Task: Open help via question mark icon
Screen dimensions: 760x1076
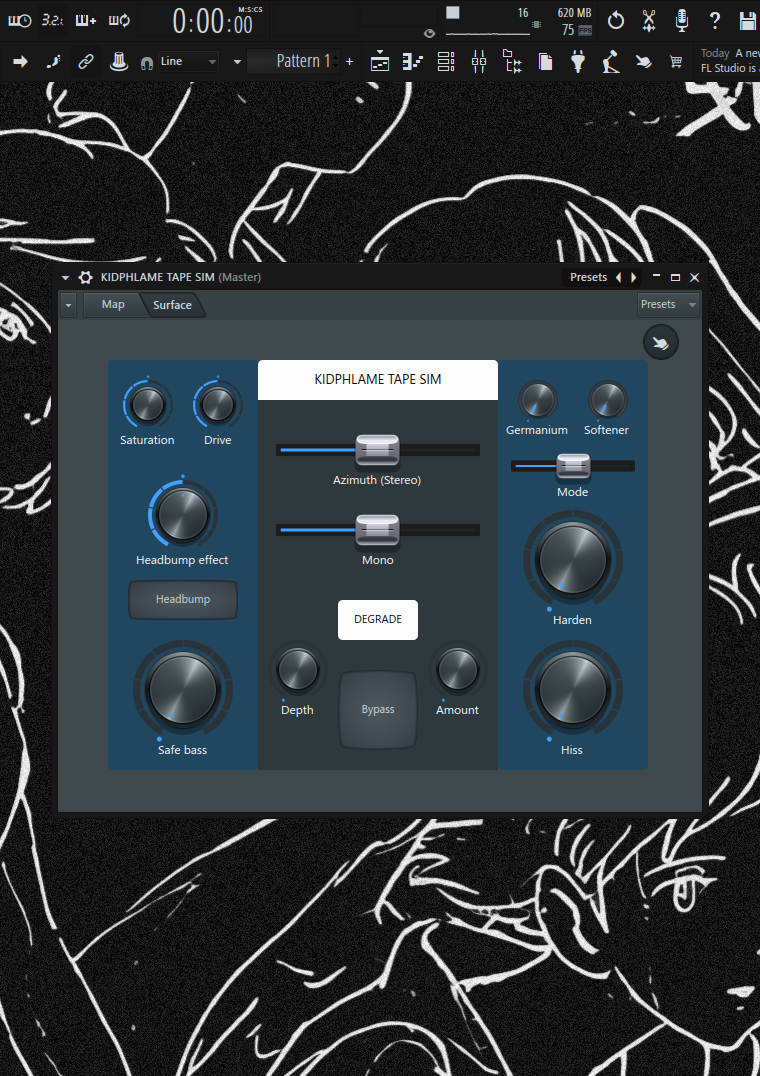Action: [715, 21]
